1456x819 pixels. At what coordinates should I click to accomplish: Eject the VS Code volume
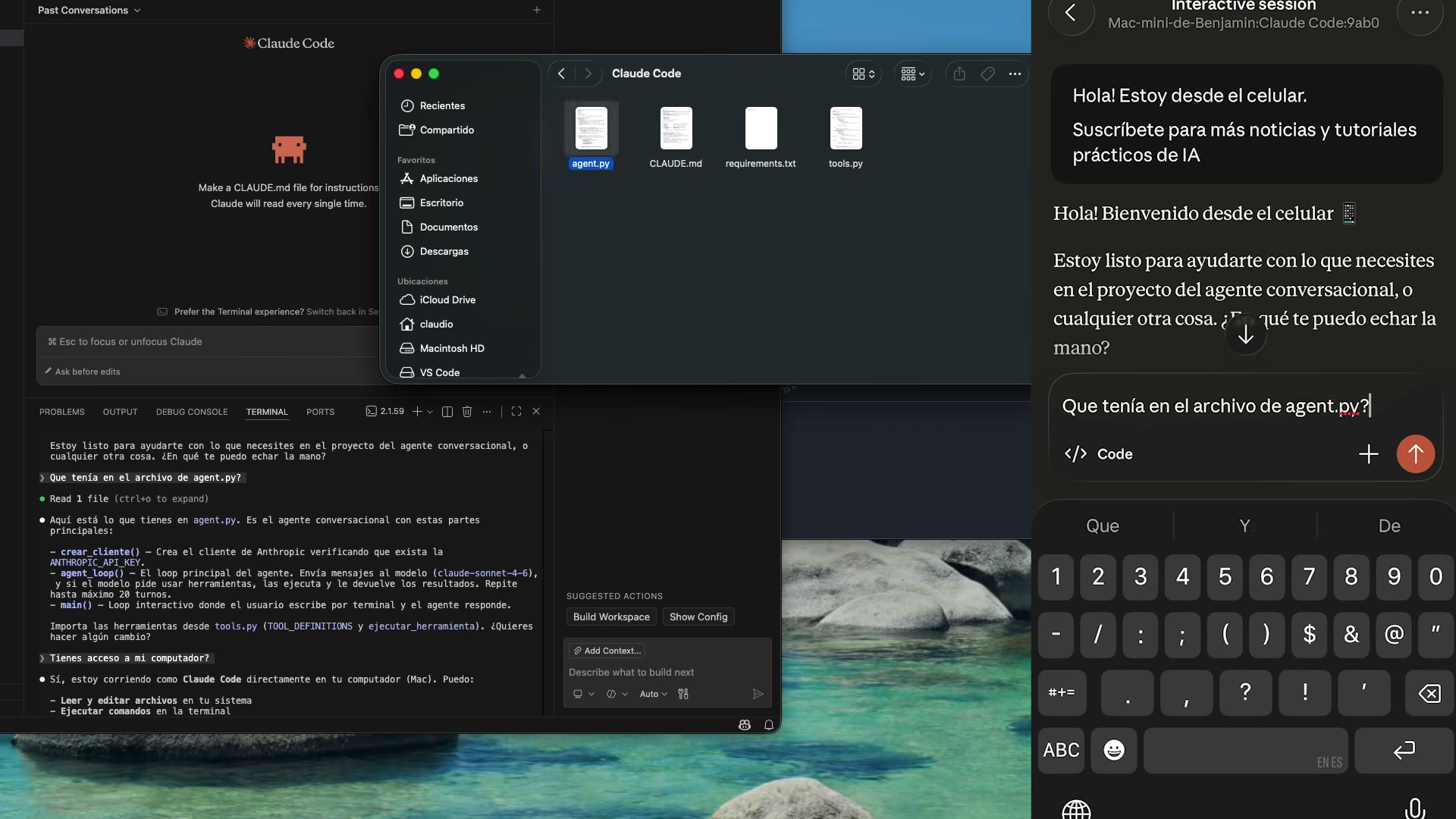pyautogui.click(x=522, y=375)
